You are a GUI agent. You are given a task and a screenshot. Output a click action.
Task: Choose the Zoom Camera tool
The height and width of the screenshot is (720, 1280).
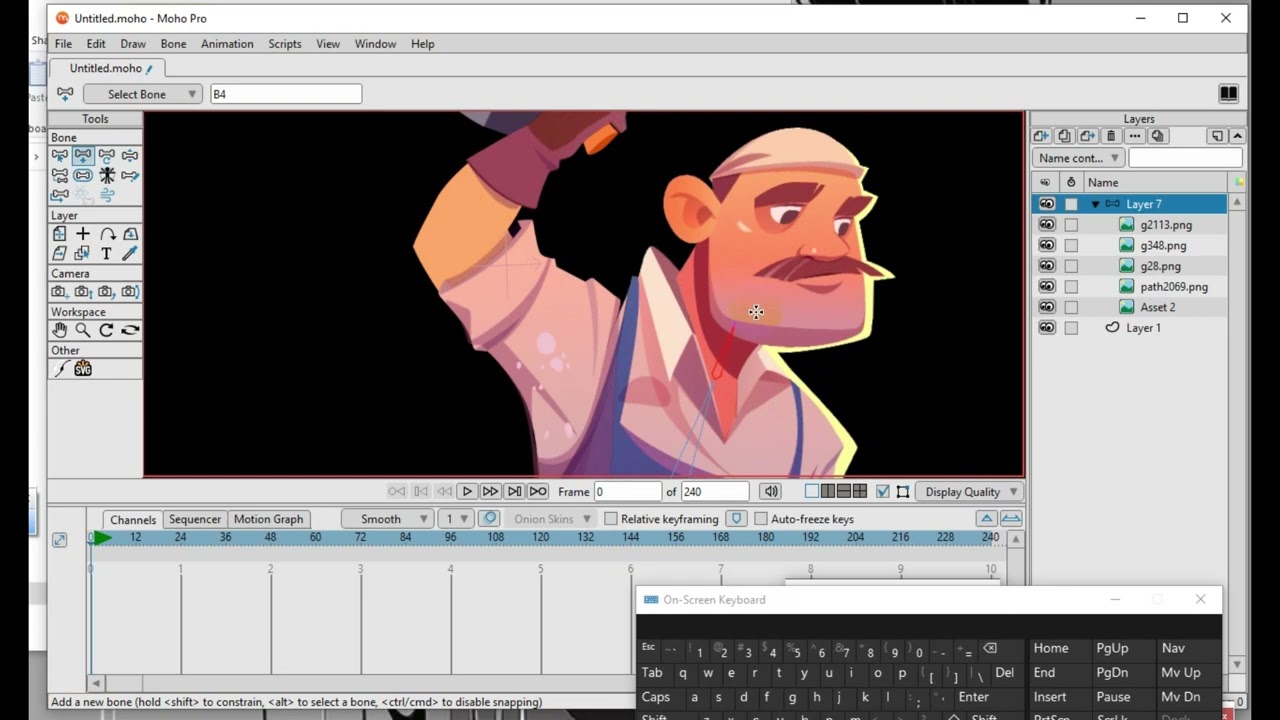(83, 292)
